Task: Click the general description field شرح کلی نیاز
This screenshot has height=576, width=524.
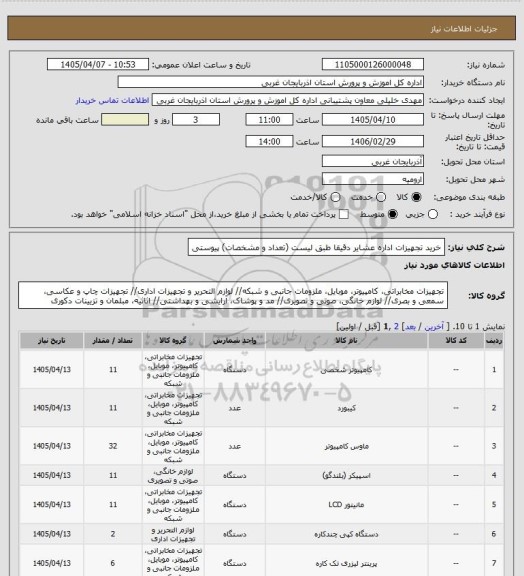Action: click(316, 247)
